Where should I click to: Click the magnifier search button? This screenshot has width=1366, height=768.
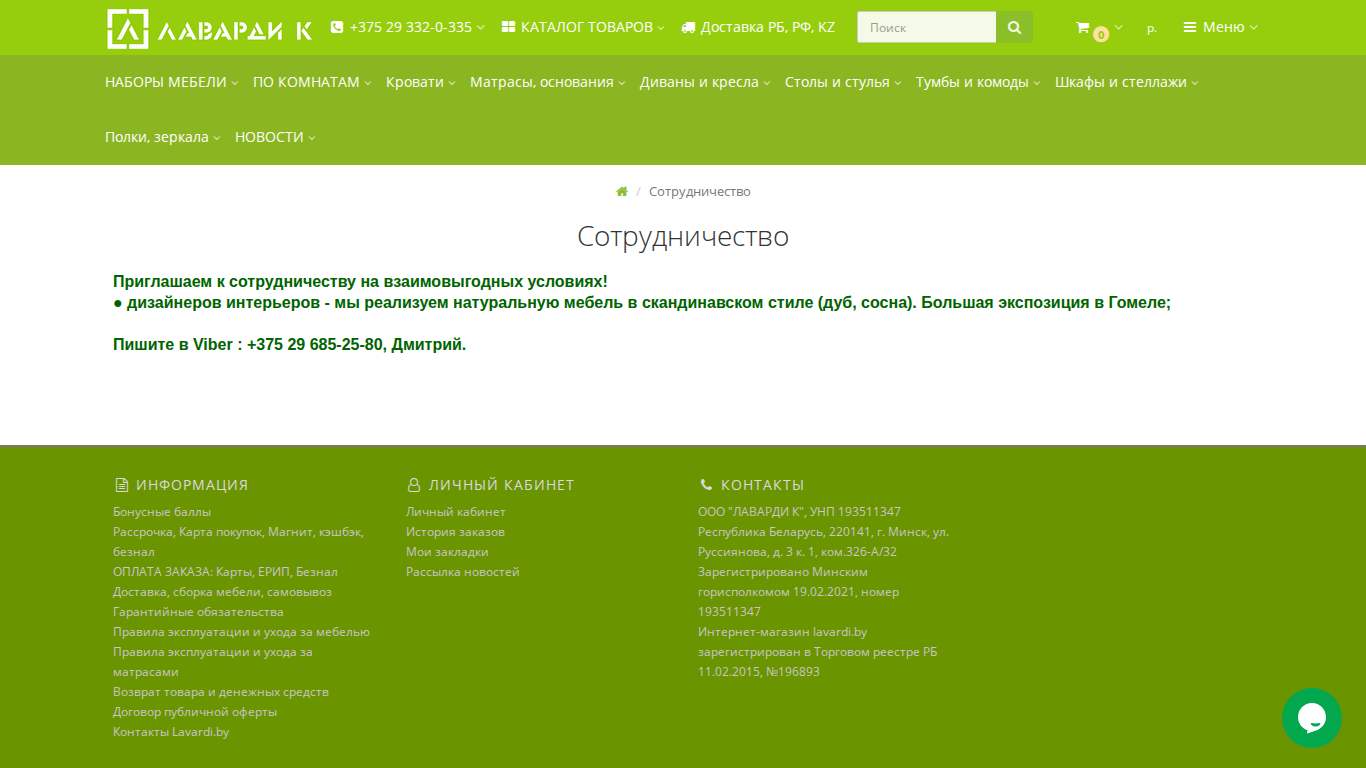(x=1014, y=27)
